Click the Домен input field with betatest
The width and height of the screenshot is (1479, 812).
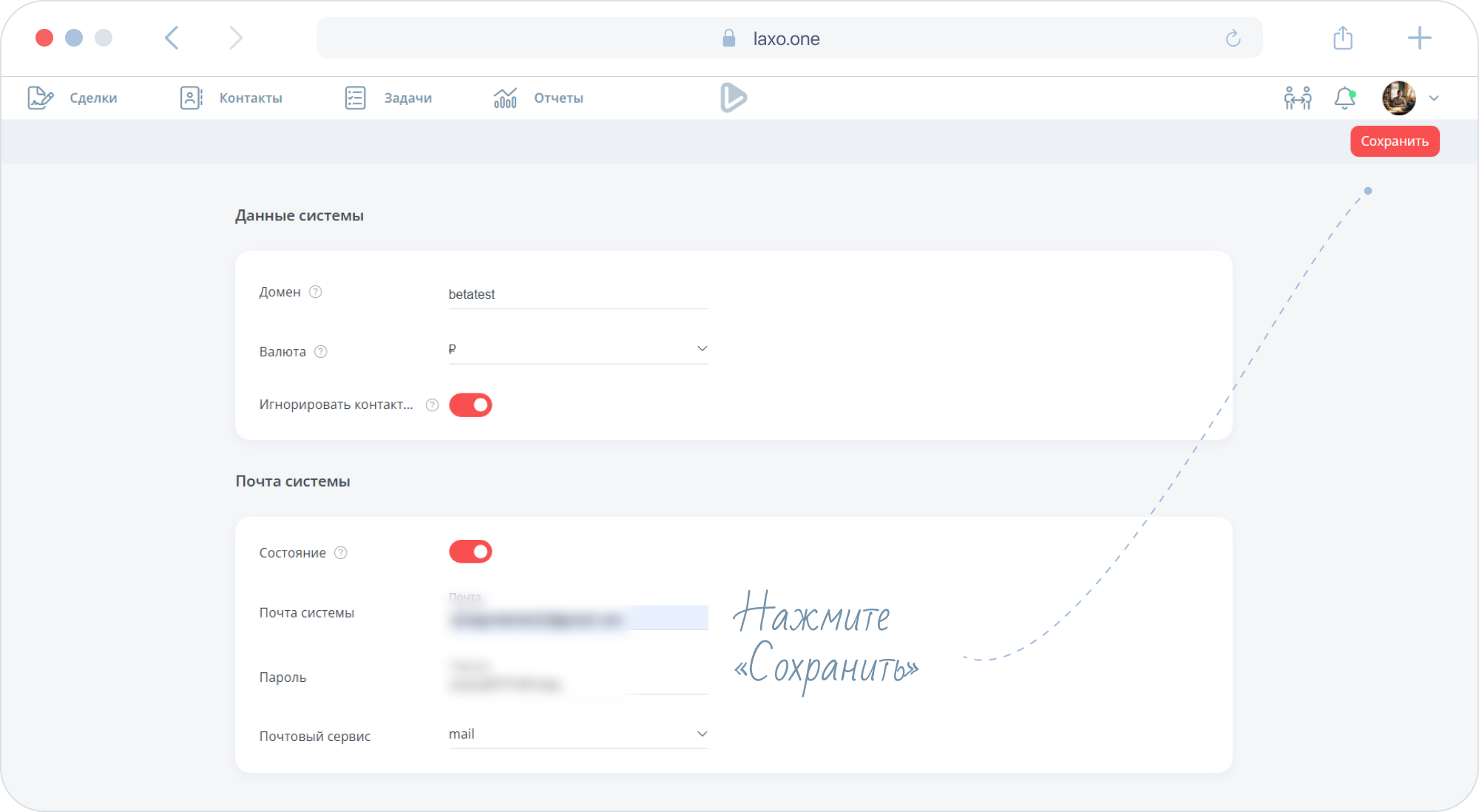[x=577, y=294]
